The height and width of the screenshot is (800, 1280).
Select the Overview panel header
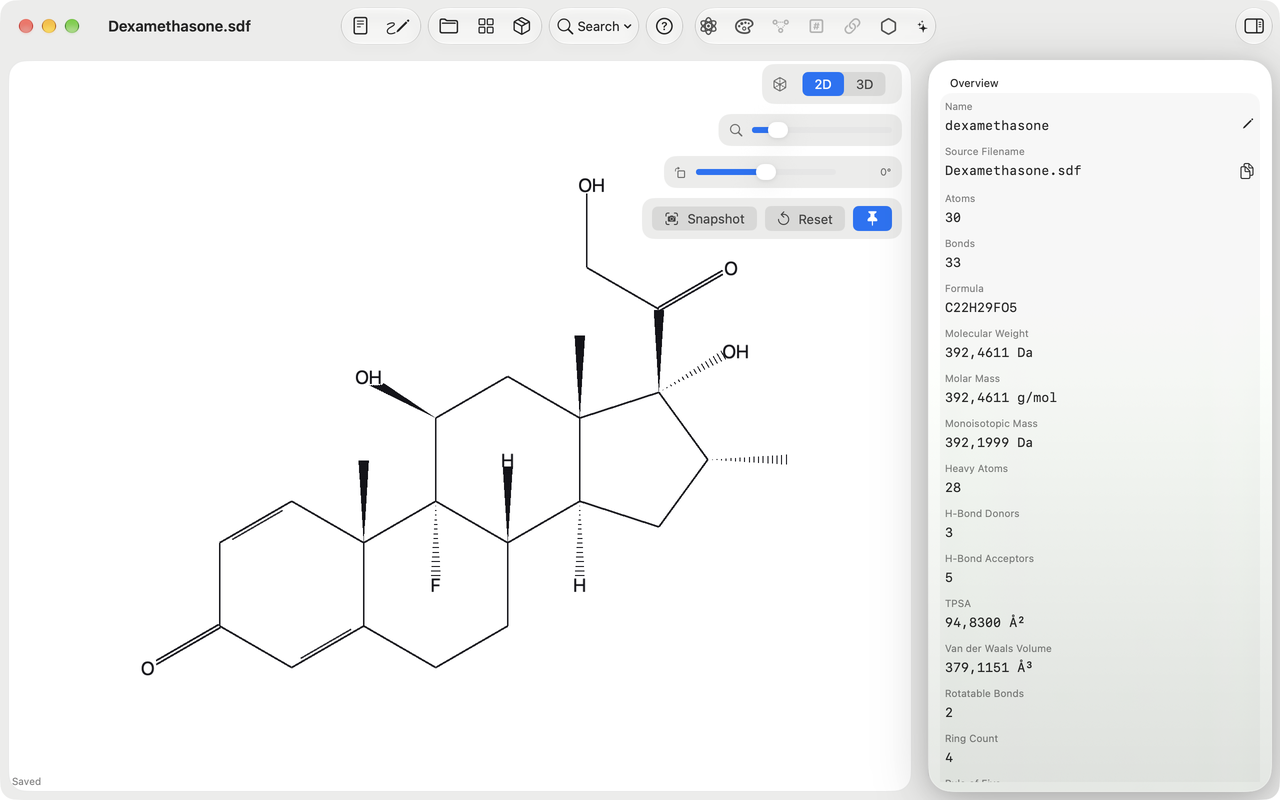click(x=974, y=83)
